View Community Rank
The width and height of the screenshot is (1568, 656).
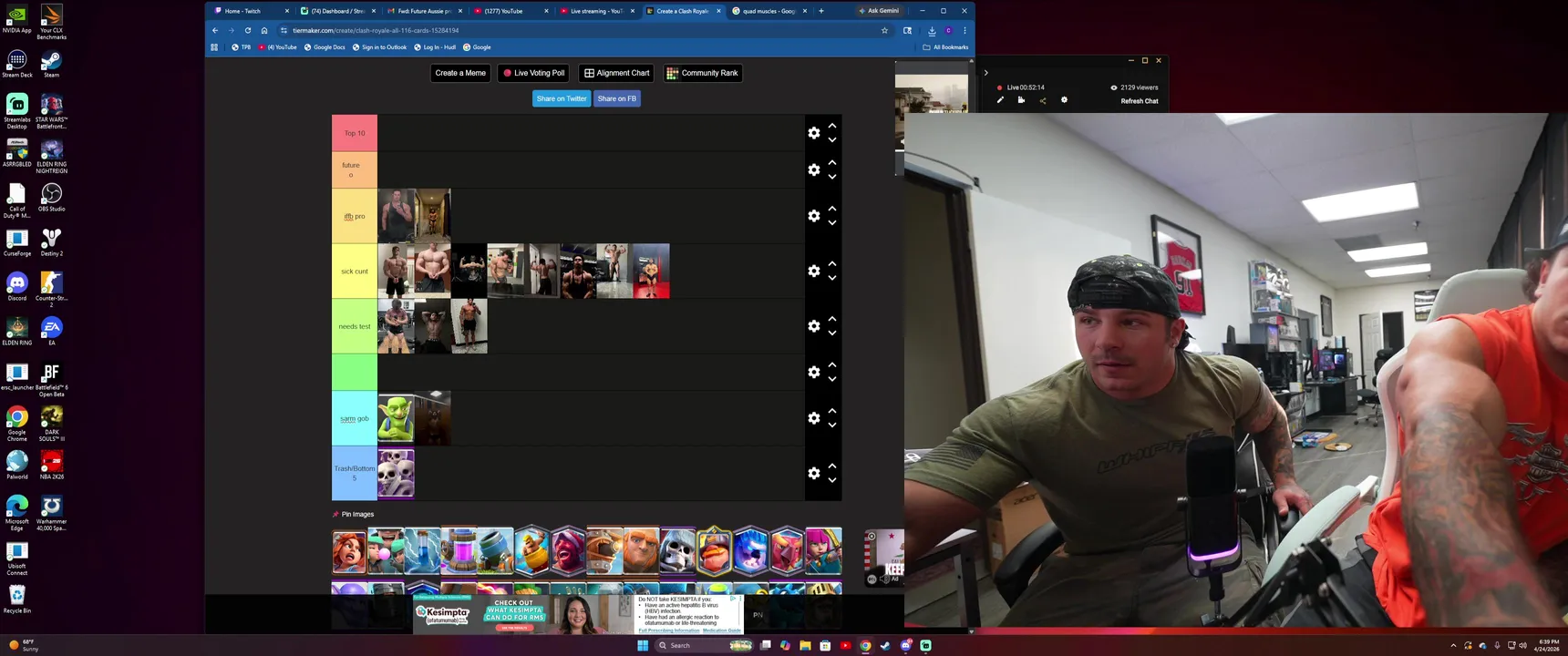pos(702,73)
